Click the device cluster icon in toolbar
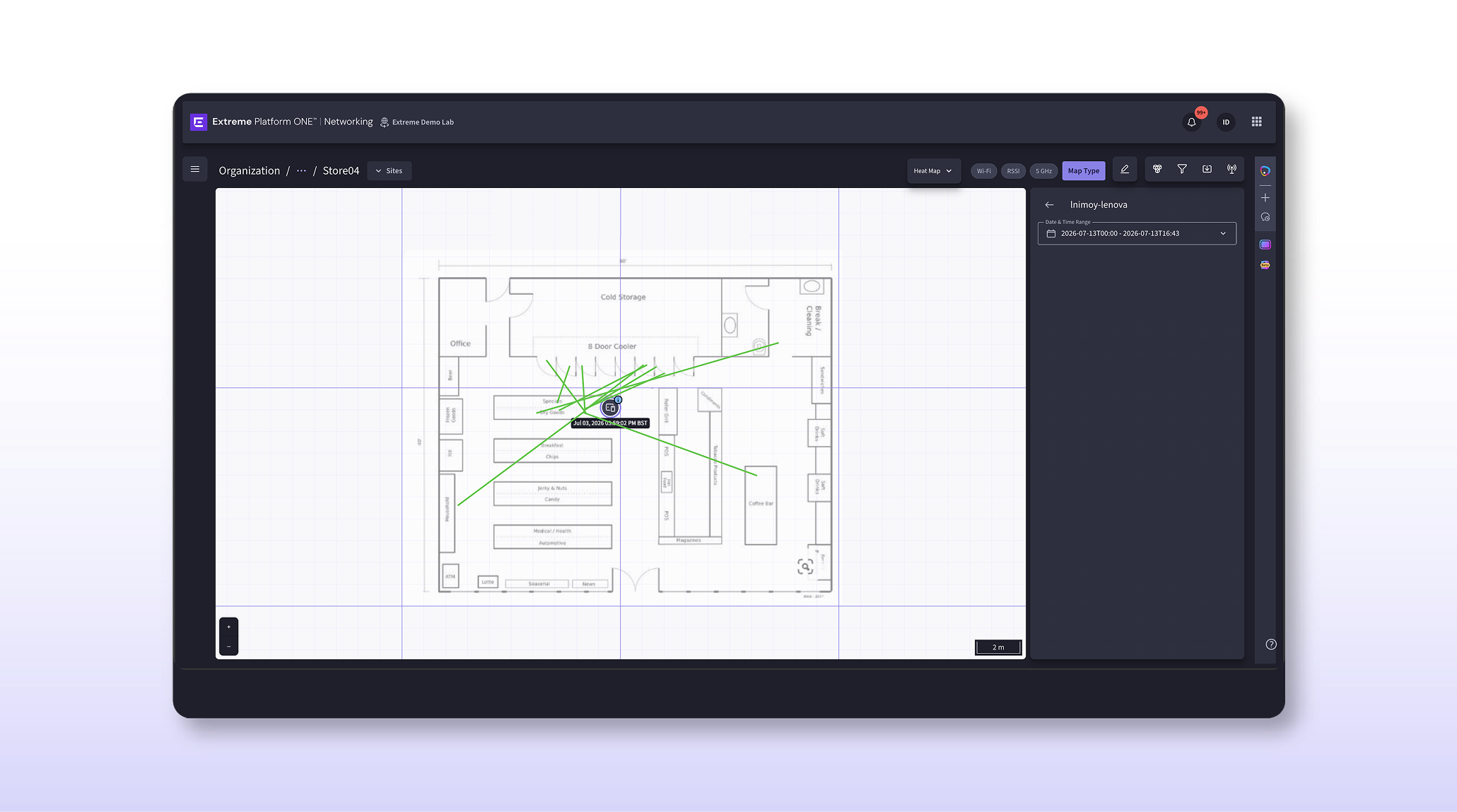Viewport: 1457px width, 812px height. point(1157,170)
